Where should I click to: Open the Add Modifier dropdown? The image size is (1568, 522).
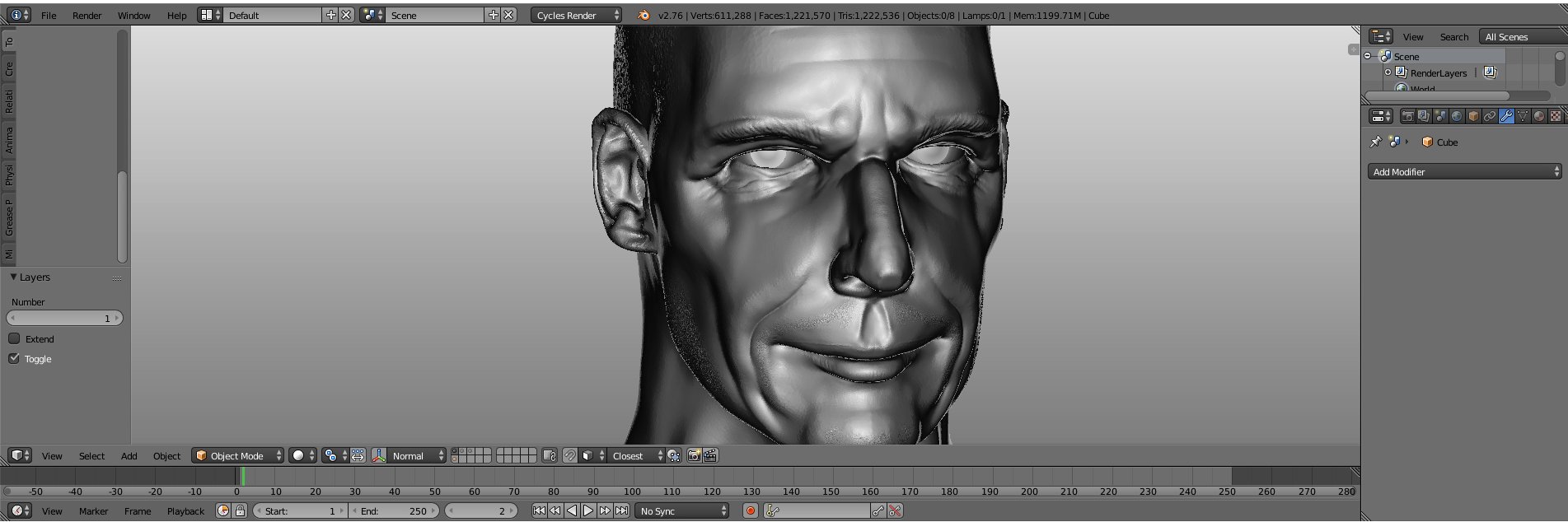click(1464, 171)
